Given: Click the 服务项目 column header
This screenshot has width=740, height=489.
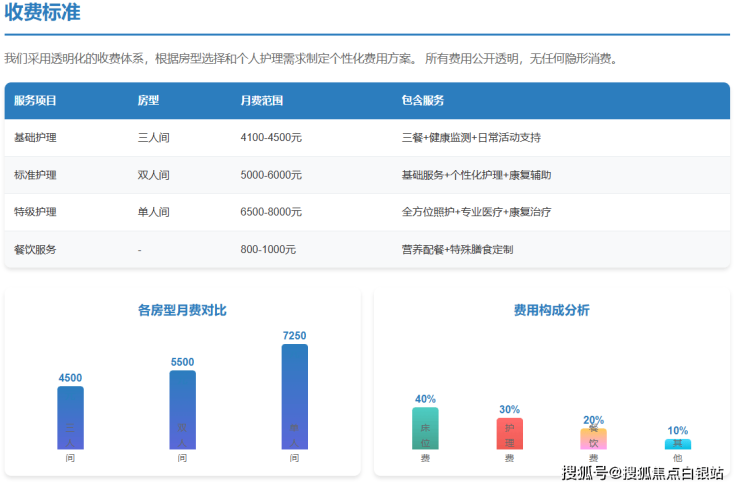Looking at the screenshot, I should [35, 101].
